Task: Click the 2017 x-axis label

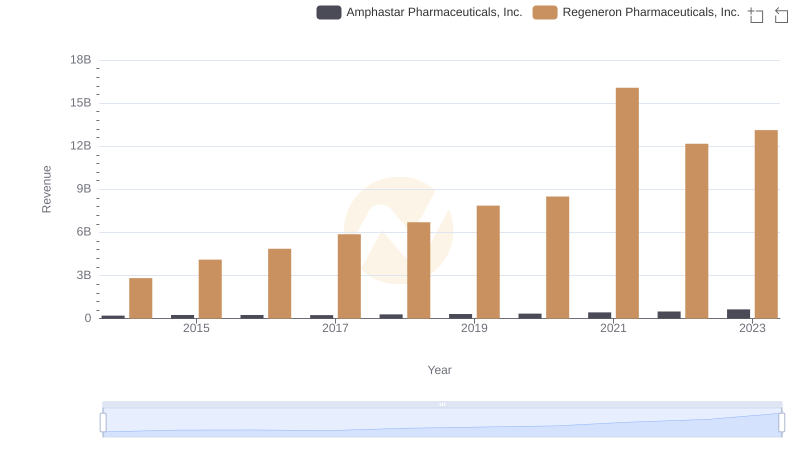Action: pos(335,328)
